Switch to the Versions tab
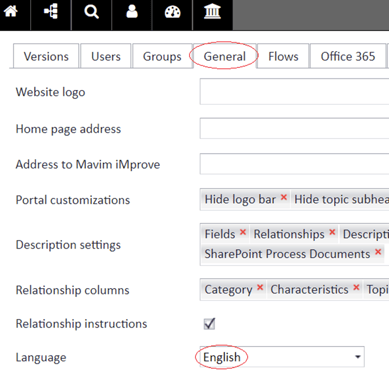389x385 pixels. [x=46, y=56]
